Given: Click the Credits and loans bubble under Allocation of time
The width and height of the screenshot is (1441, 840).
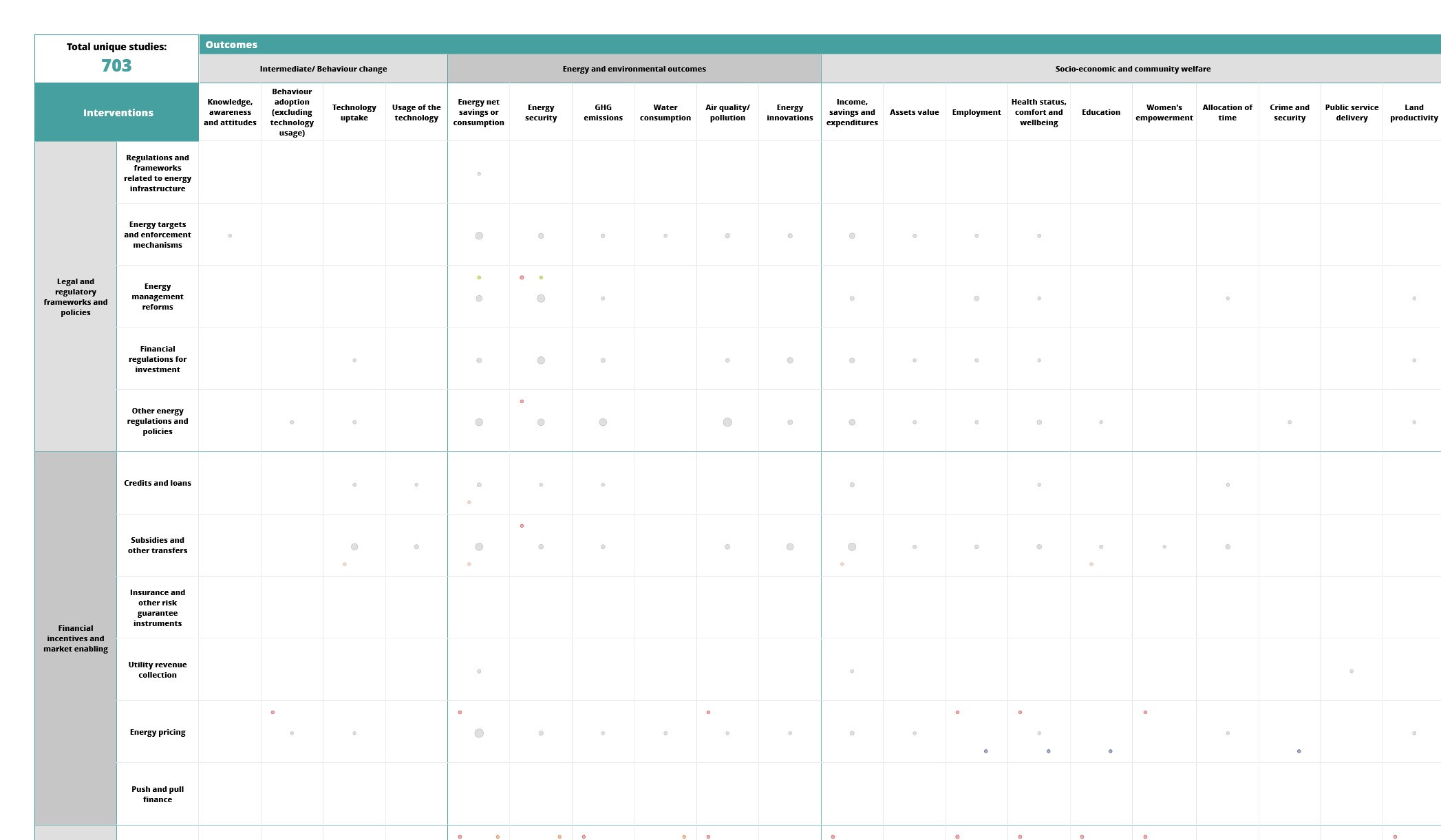Looking at the screenshot, I should click(x=1228, y=485).
